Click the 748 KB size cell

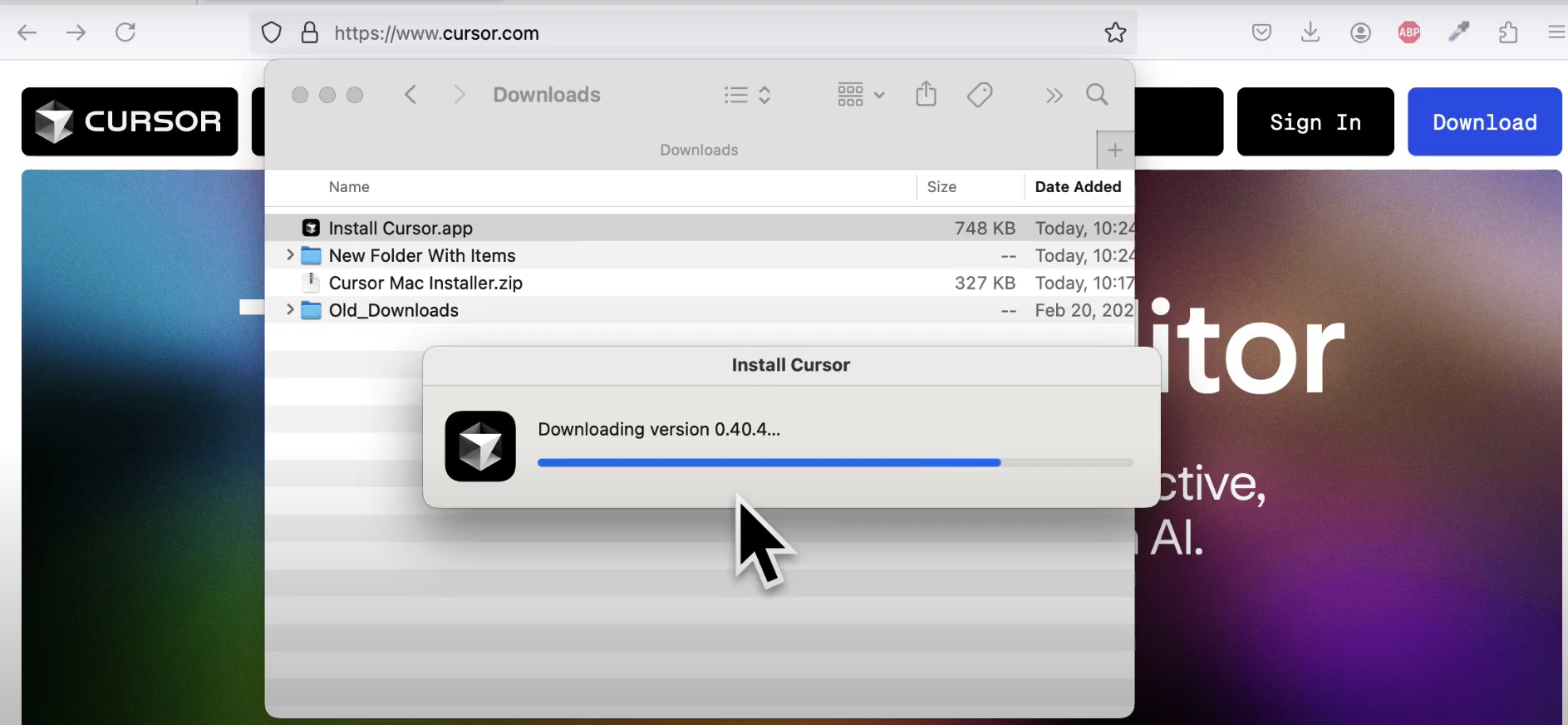coord(985,228)
